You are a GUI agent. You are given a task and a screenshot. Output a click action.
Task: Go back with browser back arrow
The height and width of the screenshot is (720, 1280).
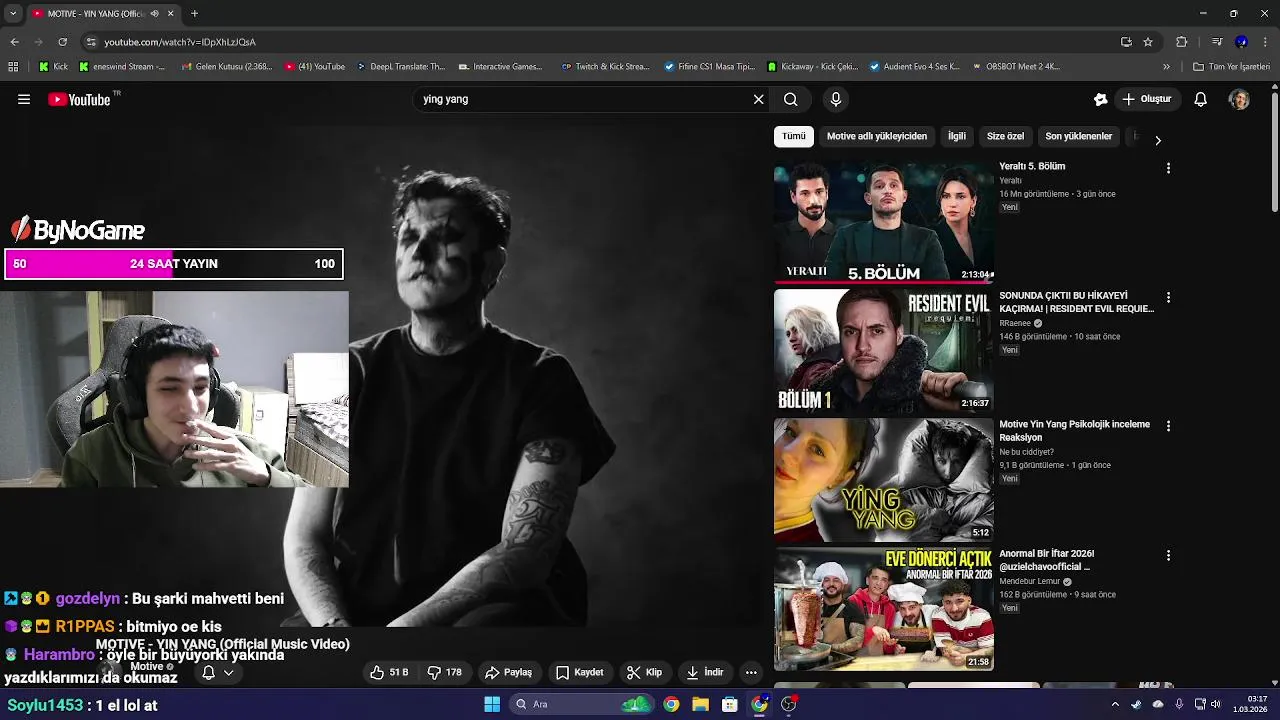tap(14, 42)
